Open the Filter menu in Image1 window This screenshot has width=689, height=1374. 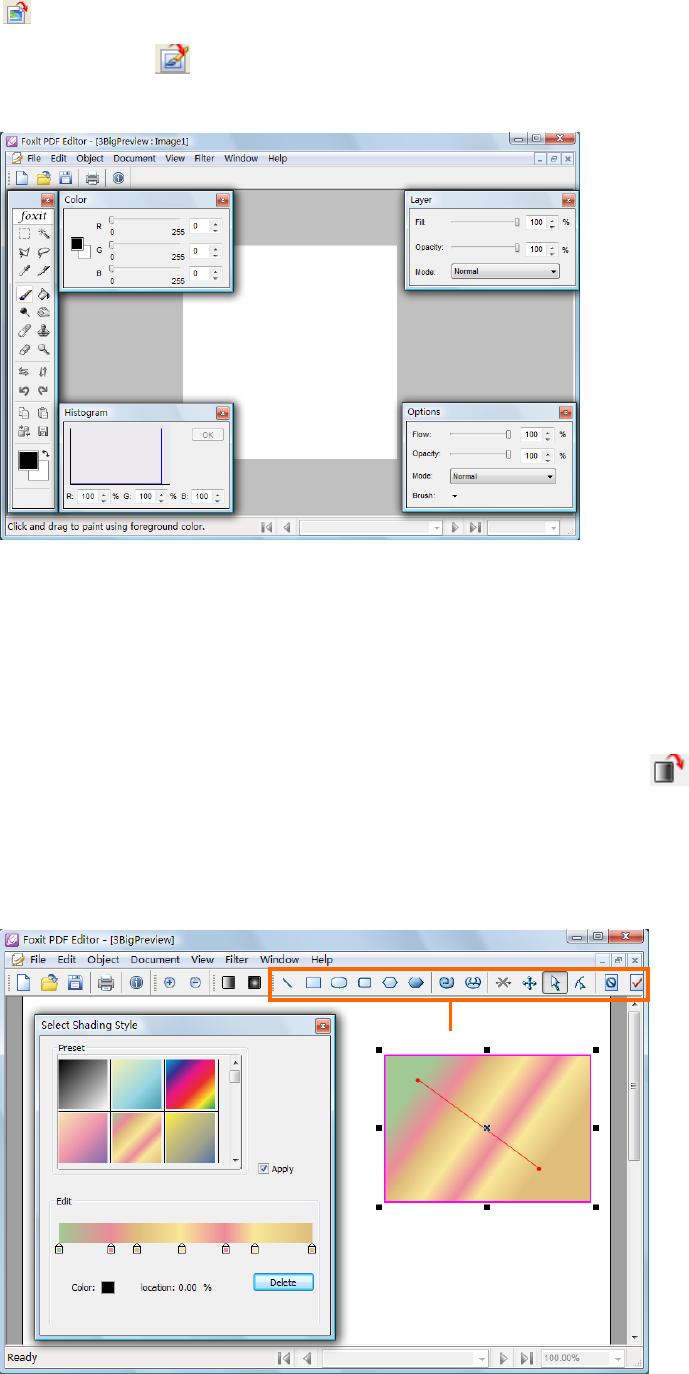point(204,158)
